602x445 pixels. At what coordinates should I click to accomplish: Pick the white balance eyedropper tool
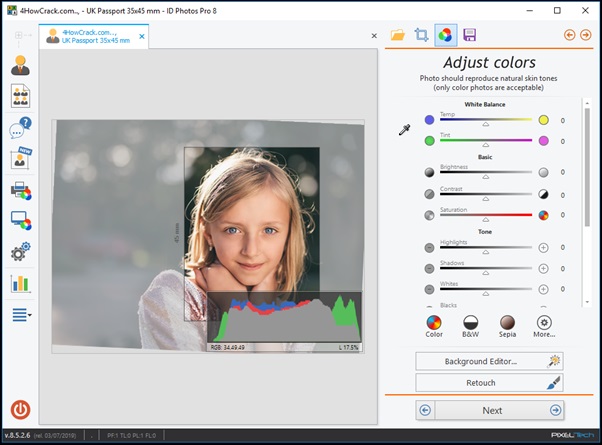tap(404, 130)
